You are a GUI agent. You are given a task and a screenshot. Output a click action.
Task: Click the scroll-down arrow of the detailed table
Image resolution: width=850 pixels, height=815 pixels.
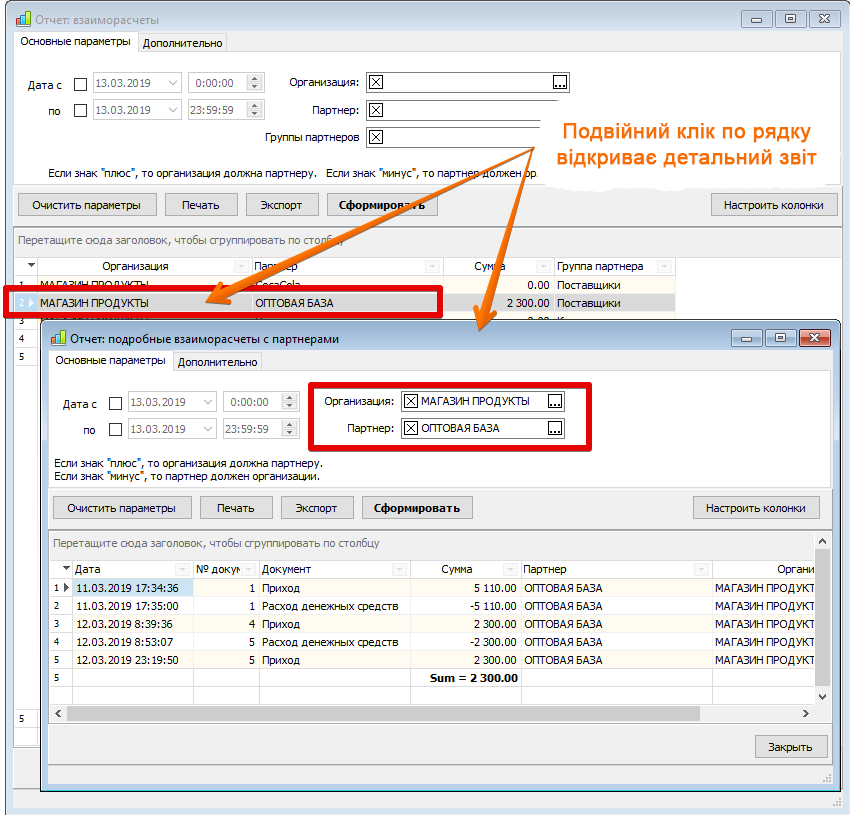[822, 697]
